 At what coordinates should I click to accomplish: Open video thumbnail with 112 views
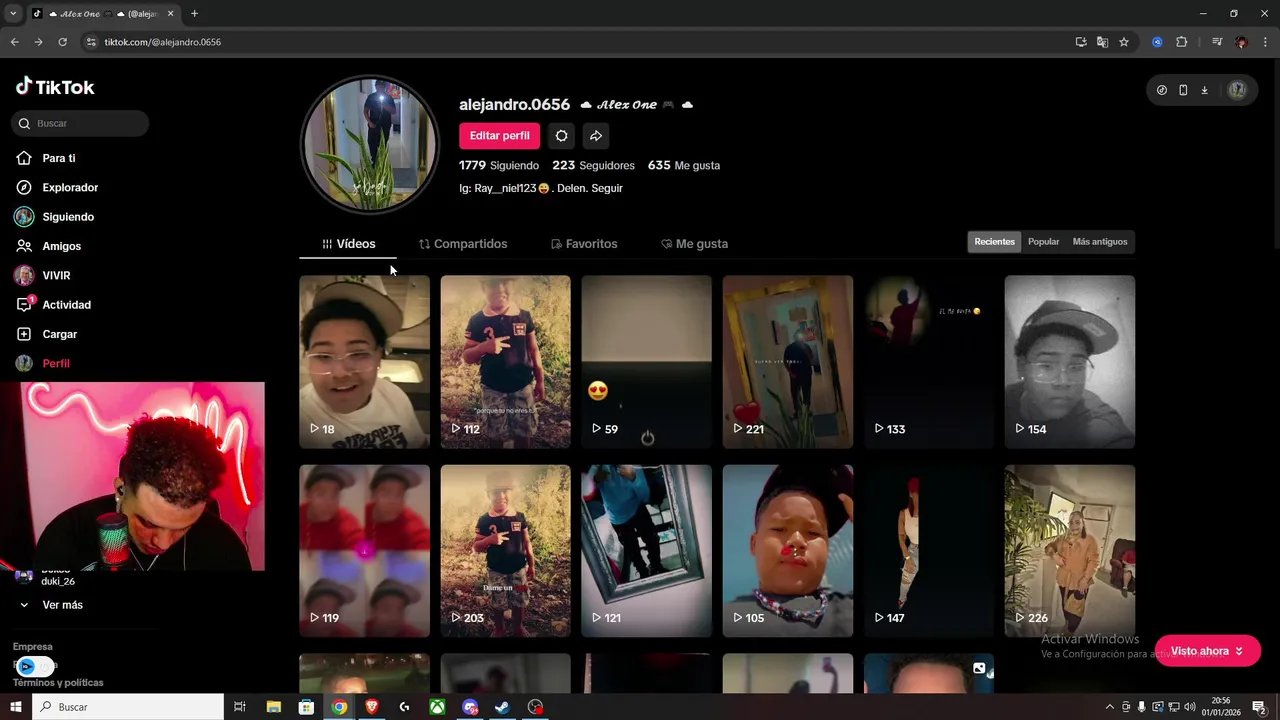[x=505, y=362]
